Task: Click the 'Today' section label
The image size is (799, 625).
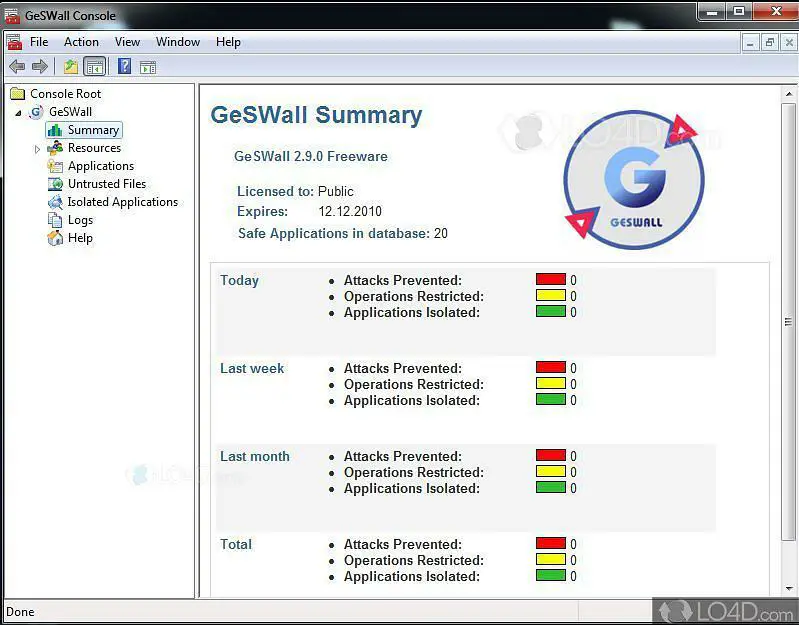Action: (x=239, y=281)
